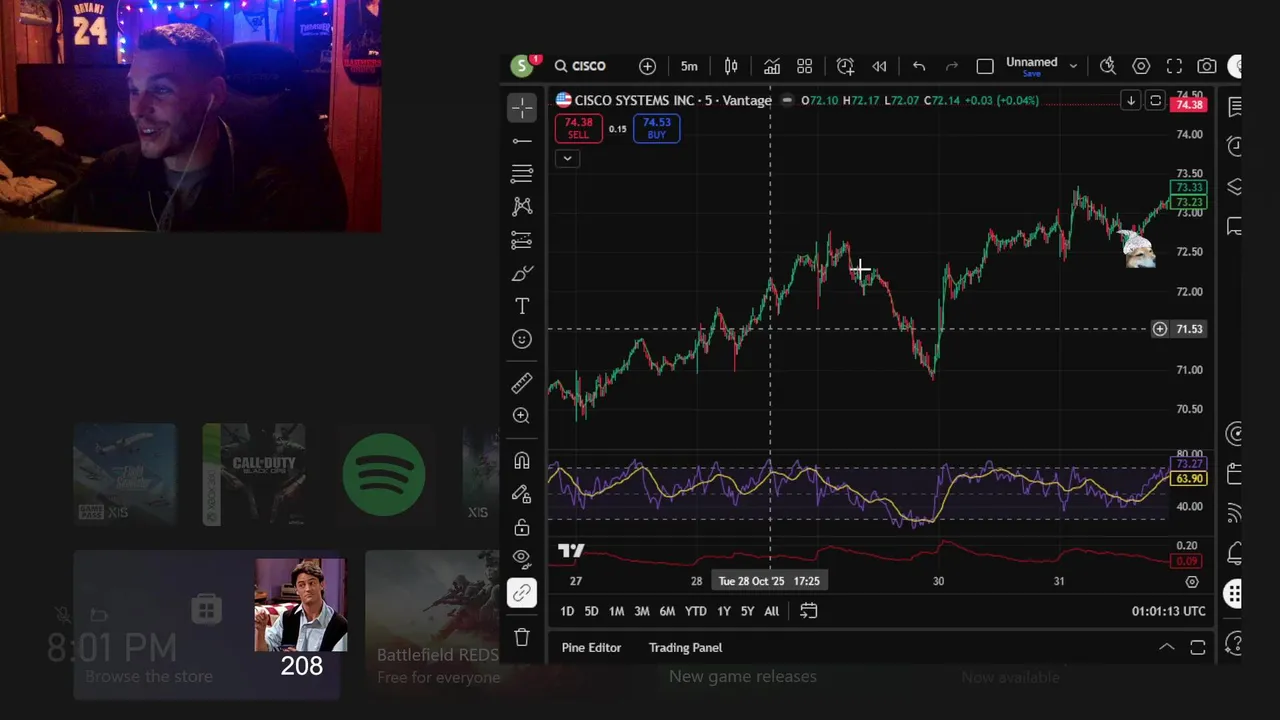
Task: Expand the indicator legend chevron
Action: (567, 158)
